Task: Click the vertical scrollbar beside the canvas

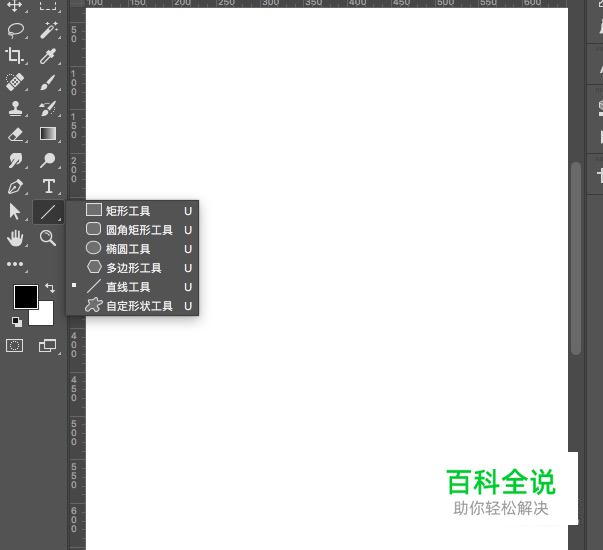Action: [576, 258]
